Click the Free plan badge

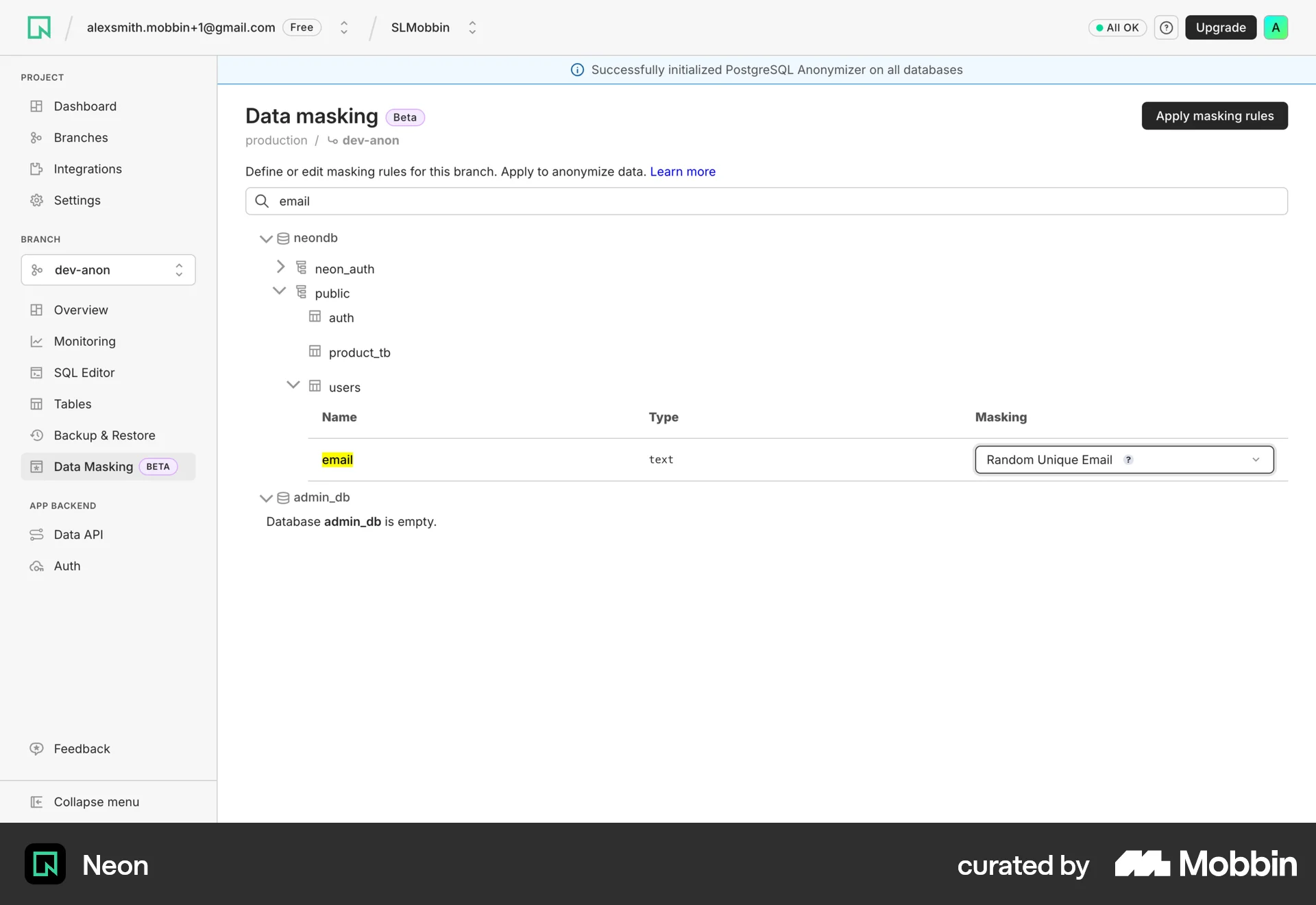(x=302, y=27)
